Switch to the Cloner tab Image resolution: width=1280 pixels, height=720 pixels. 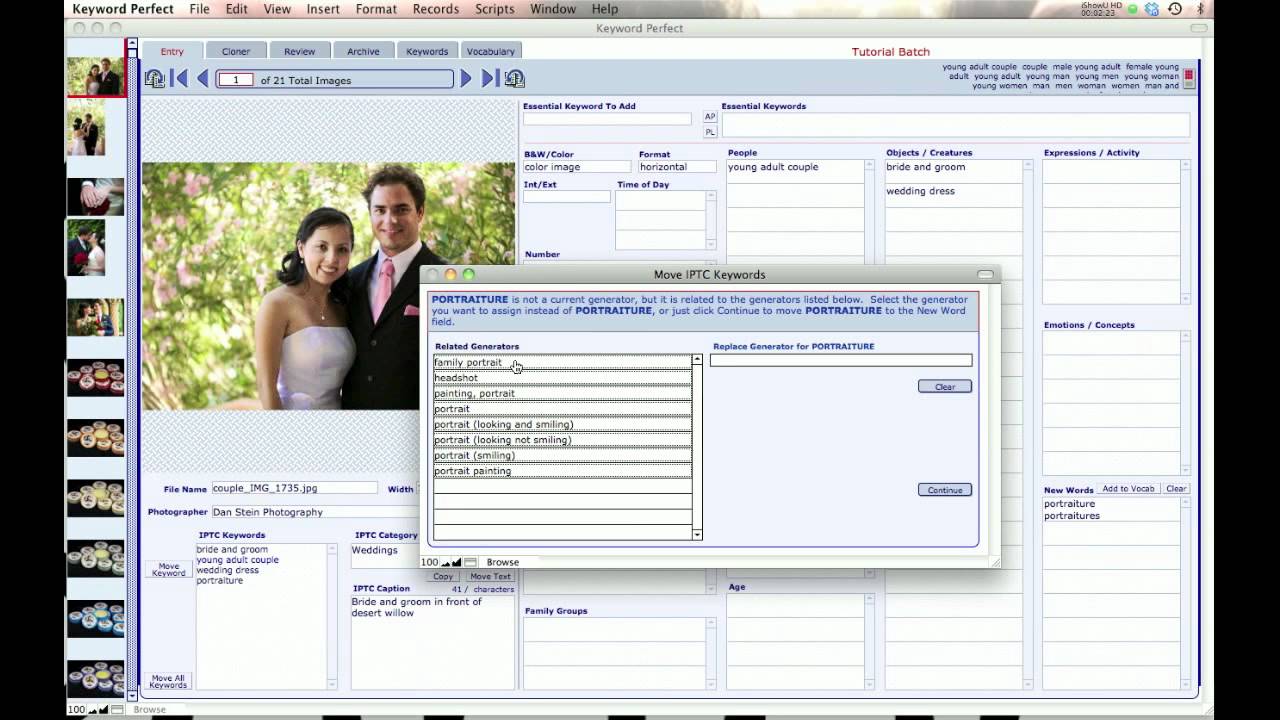click(x=236, y=51)
